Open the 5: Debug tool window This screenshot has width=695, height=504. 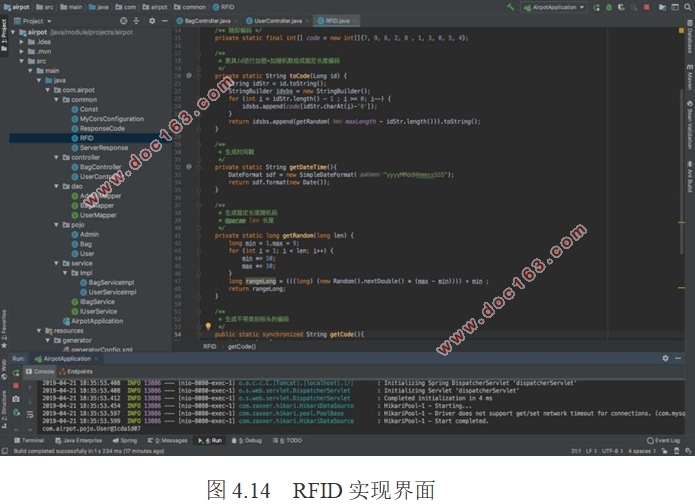[247, 441]
